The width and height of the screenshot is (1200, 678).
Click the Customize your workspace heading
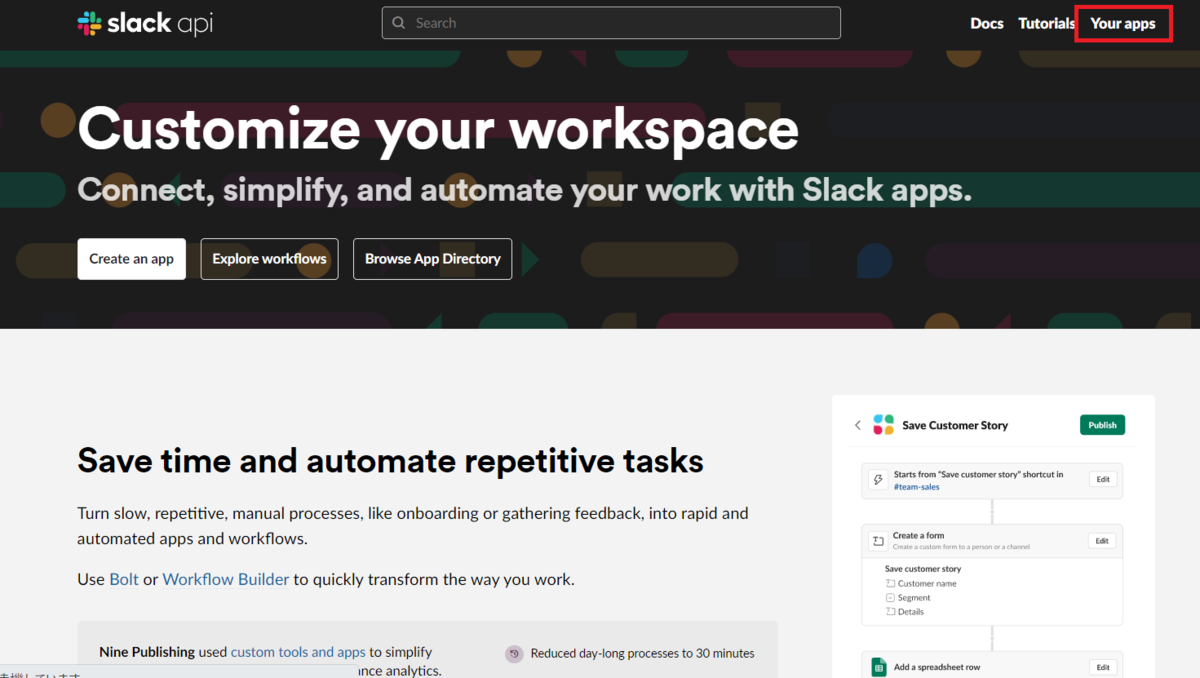pos(438,129)
